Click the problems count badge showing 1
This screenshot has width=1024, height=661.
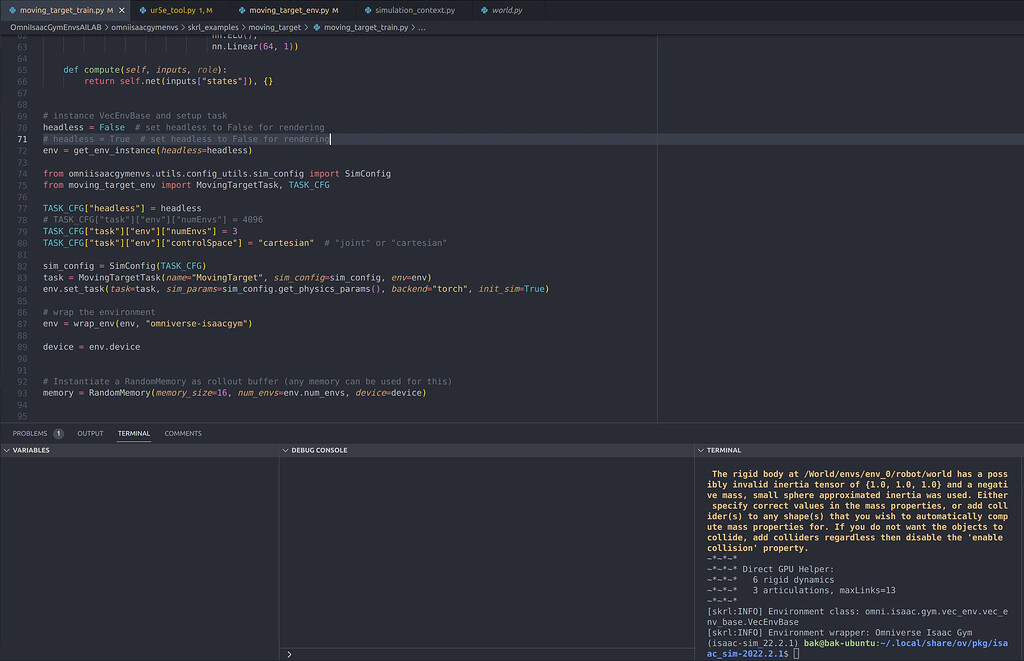tap(58, 433)
